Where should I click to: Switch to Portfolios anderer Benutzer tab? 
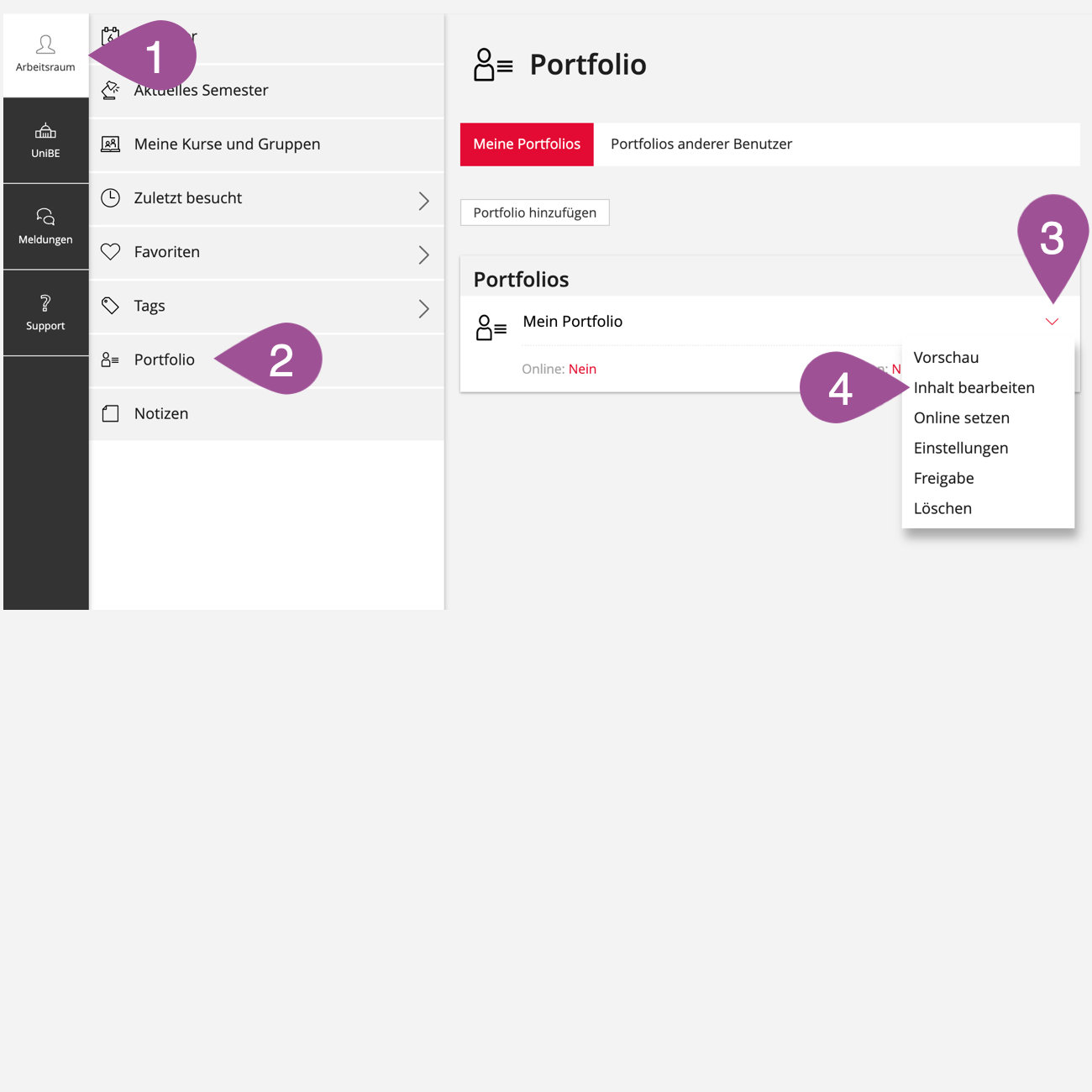pos(701,144)
